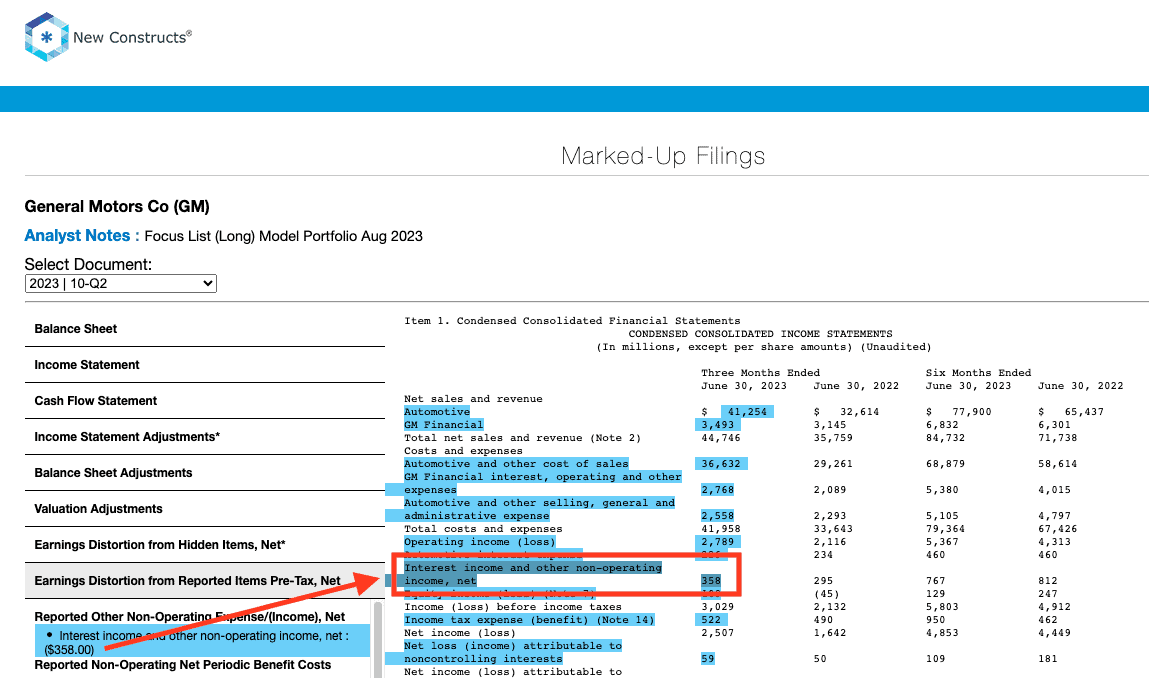Click highlighted Net loss attributable to noncontrolling interests
Viewport: 1149px width, 678px height.
pos(513,652)
